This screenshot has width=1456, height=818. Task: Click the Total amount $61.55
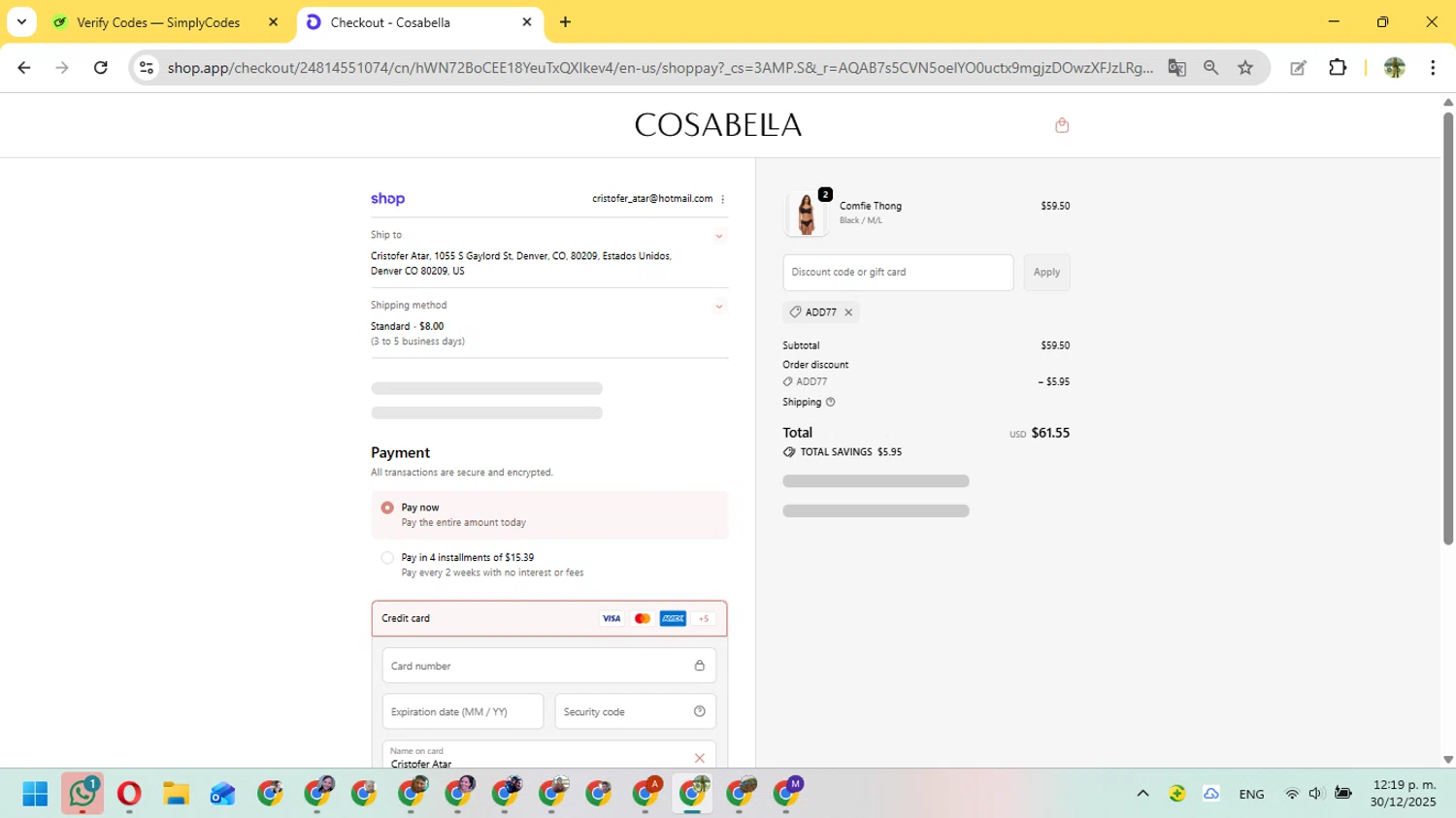pyautogui.click(x=1050, y=433)
